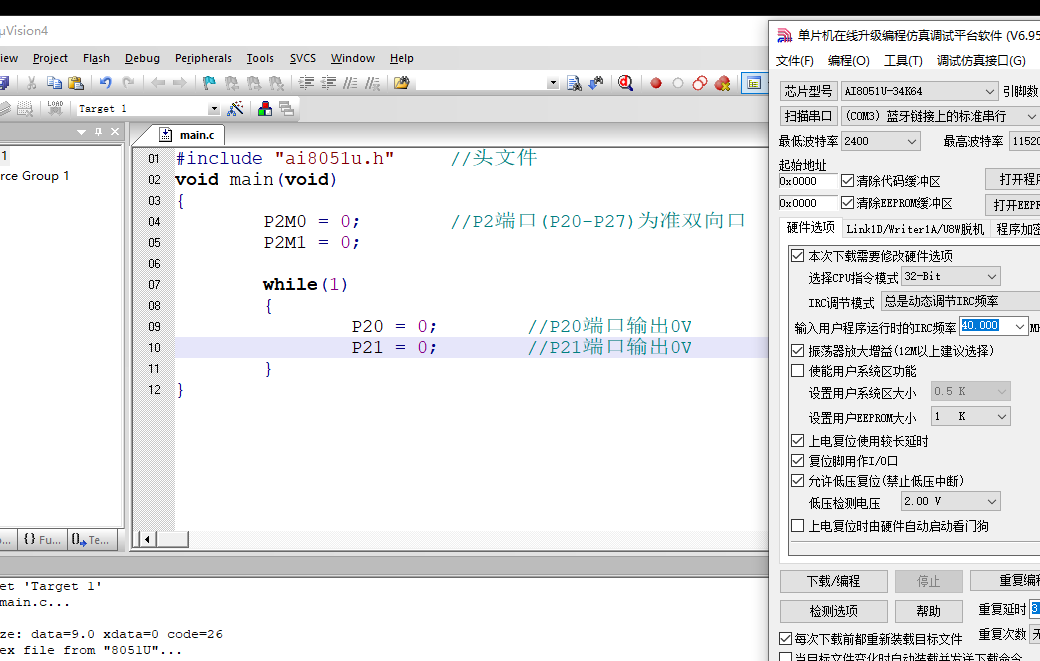
Task: Click the 检测选项 button
Action: click(833, 611)
